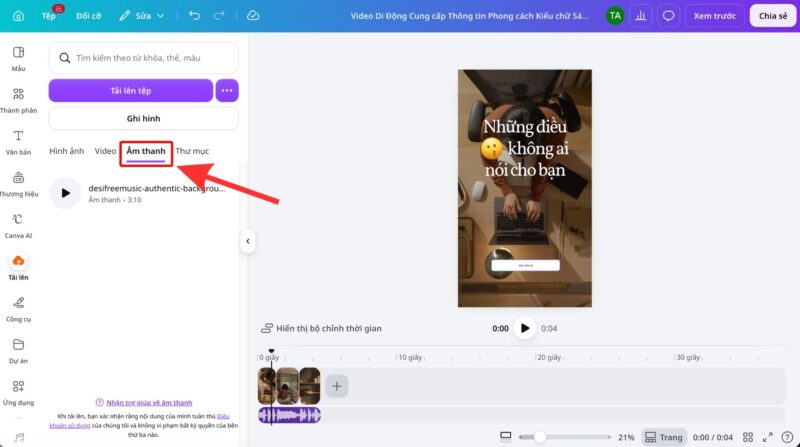This screenshot has width=800, height=447.
Task: Switch to the Thư mục tab
Action: click(x=192, y=151)
